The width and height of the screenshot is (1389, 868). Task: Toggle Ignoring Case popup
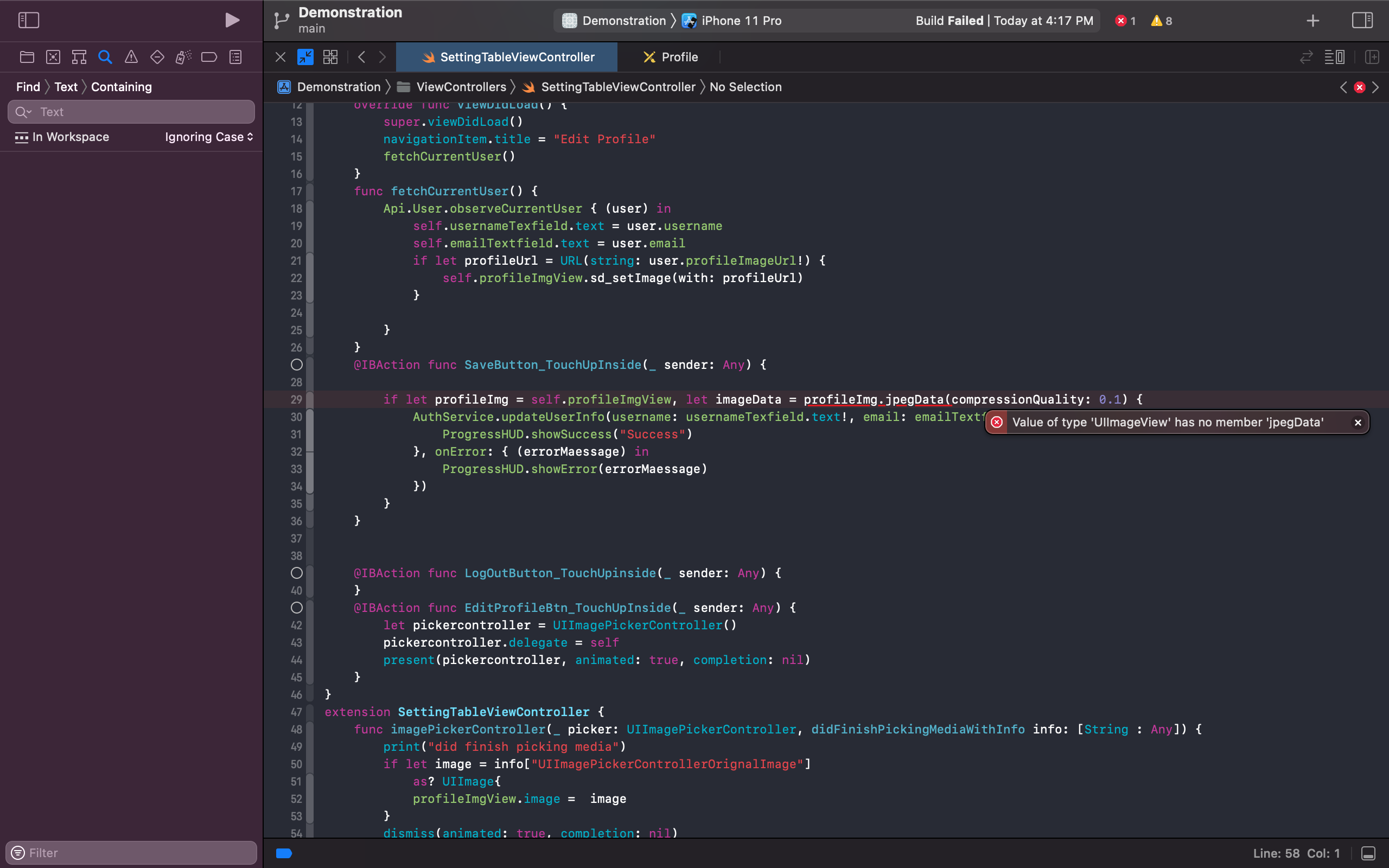pyautogui.click(x=209, y=137)
